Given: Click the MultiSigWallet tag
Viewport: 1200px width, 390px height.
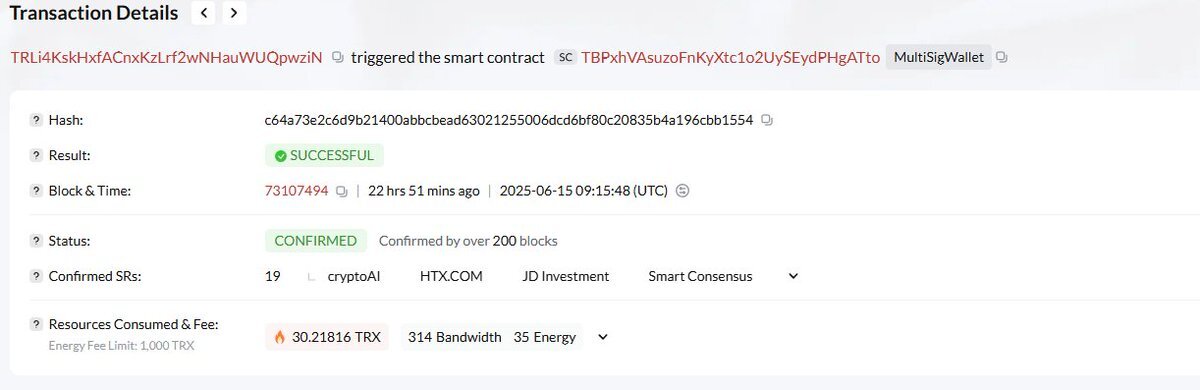Looking at the screenshot, I should (939, 58).
